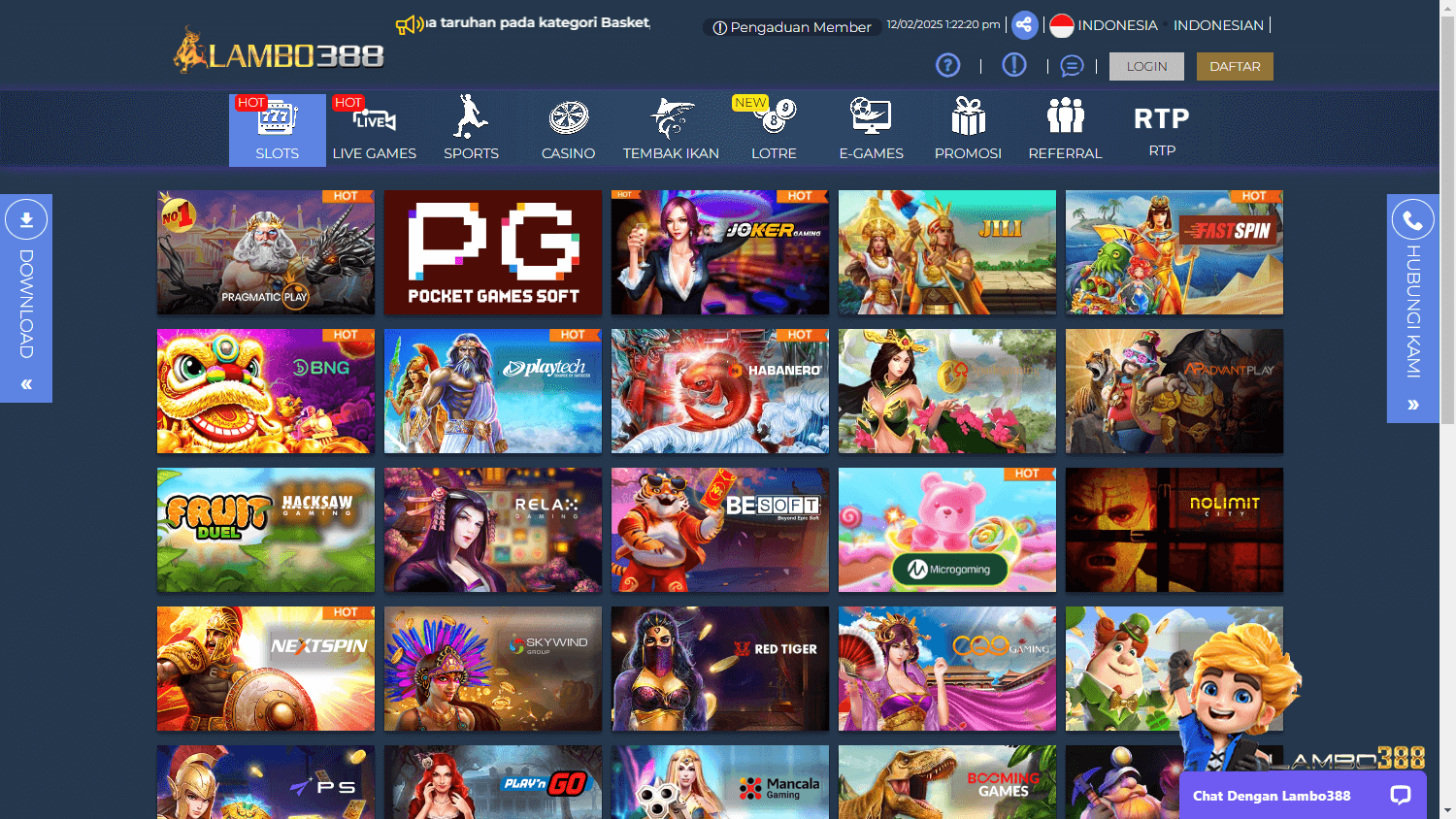The height and width of the screenshot is (819, 1456).
Task: Select BNG provider tile
Action: (x=266, y=391)
